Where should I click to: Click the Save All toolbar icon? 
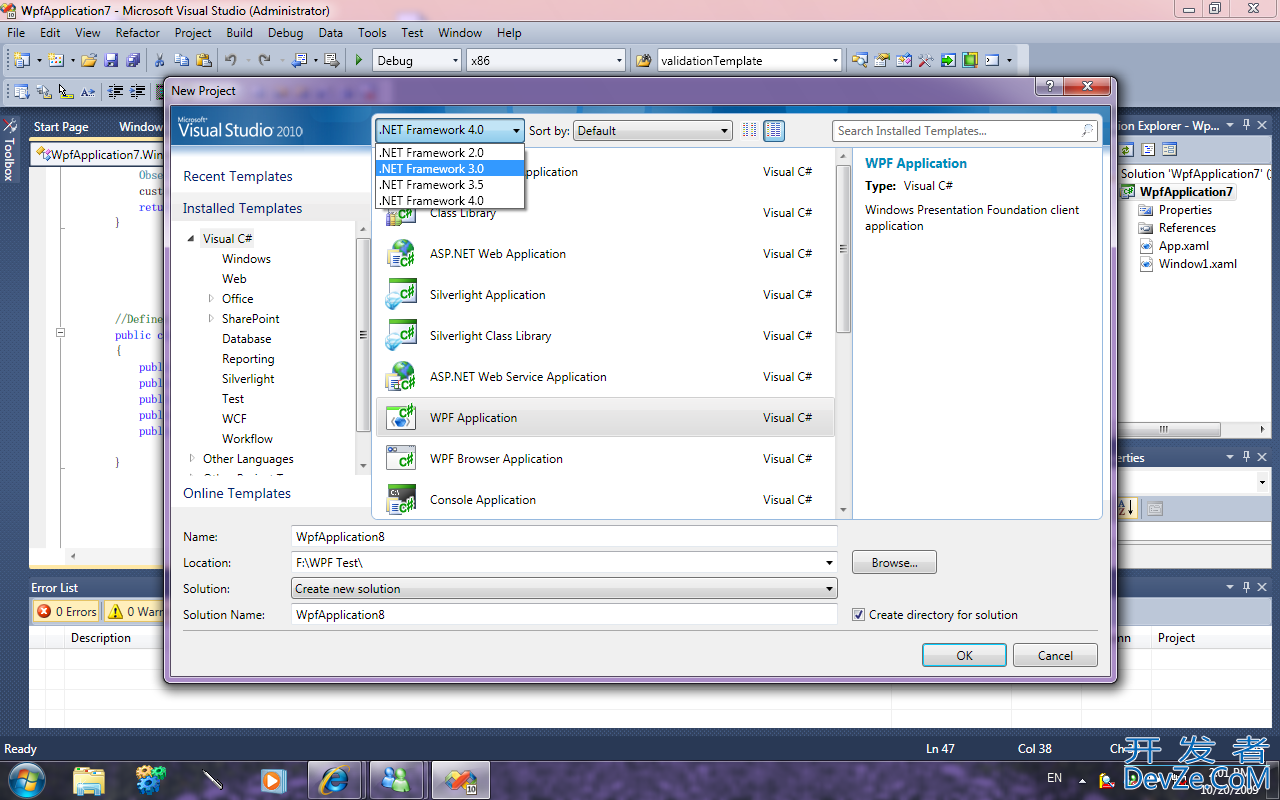coord(133,60)
